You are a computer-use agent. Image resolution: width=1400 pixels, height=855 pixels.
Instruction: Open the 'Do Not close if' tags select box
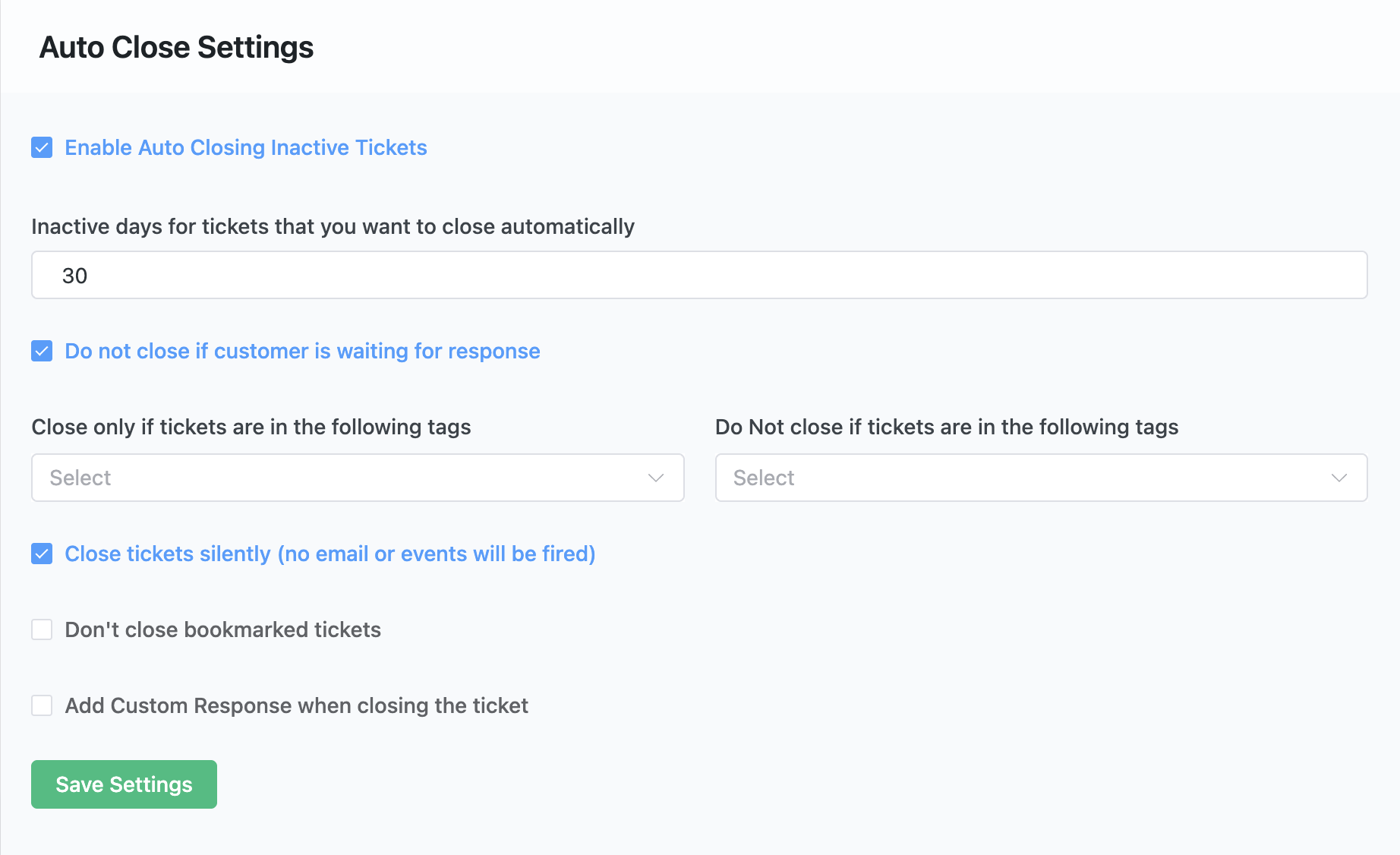click(x=1025, y=478)
